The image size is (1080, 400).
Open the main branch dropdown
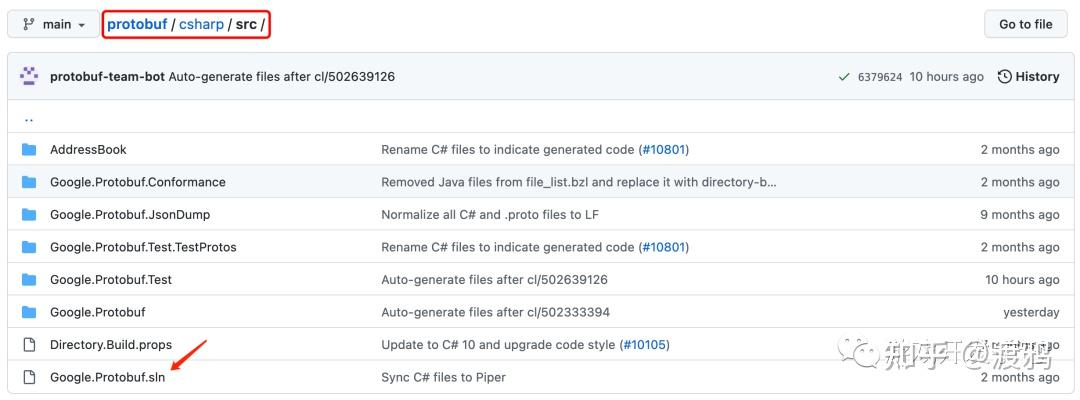click(53, 24)
